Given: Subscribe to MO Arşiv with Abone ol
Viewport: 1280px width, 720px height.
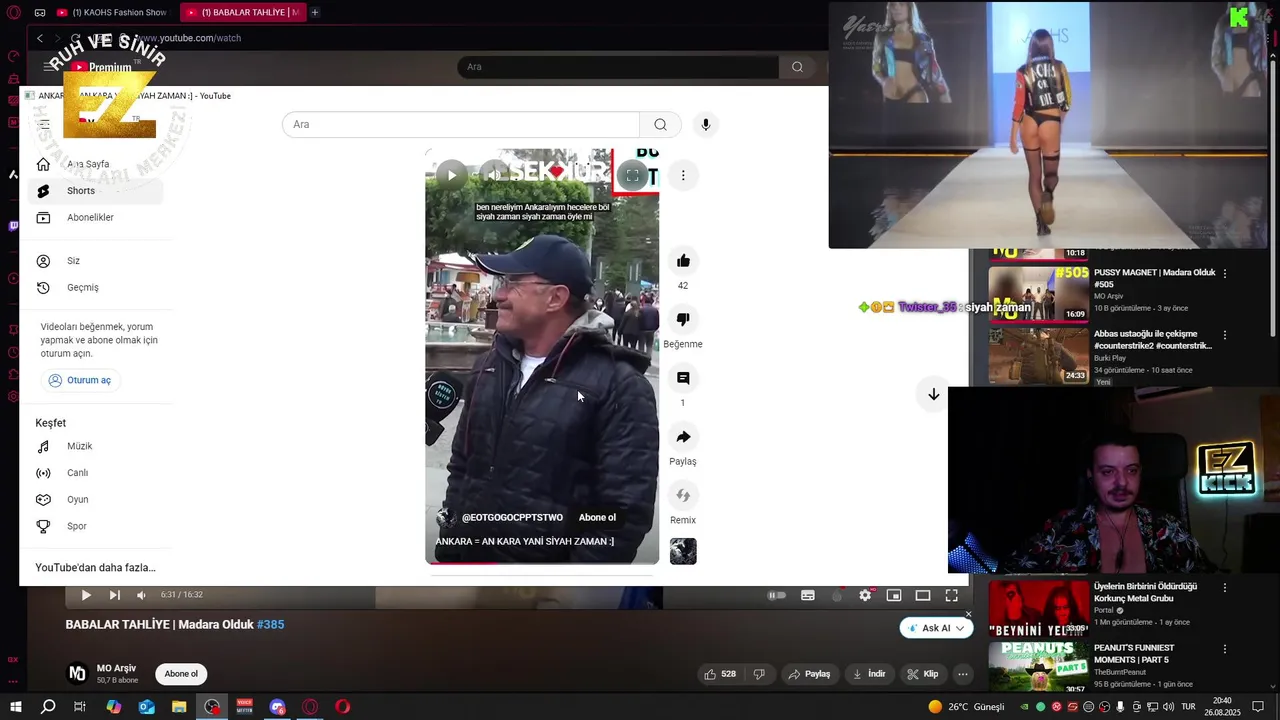Looking at the screenshot, I should [181, 674].
